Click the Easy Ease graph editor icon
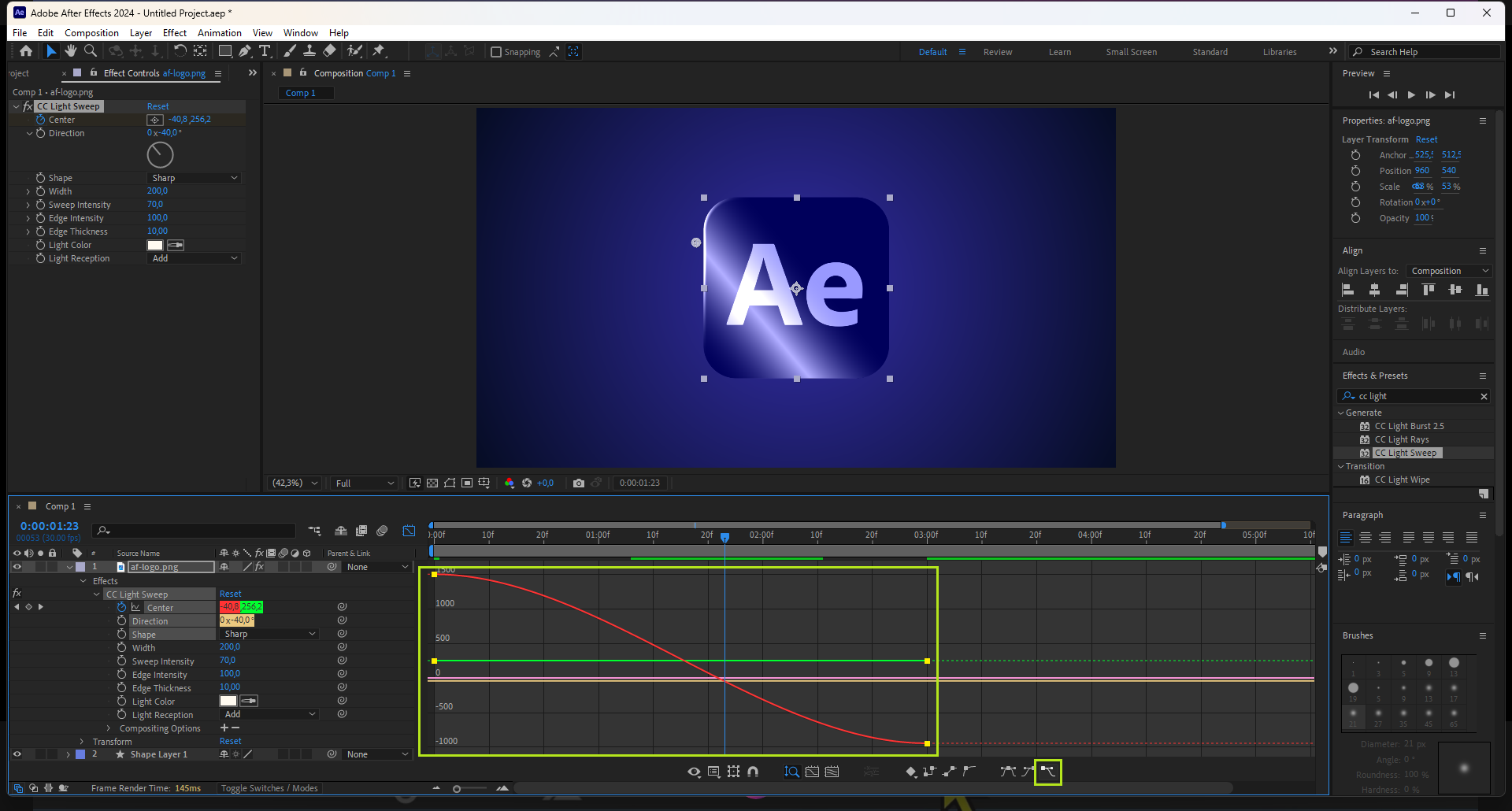The width and height of the screenshot is (1512, 811). pos(1008,772)
